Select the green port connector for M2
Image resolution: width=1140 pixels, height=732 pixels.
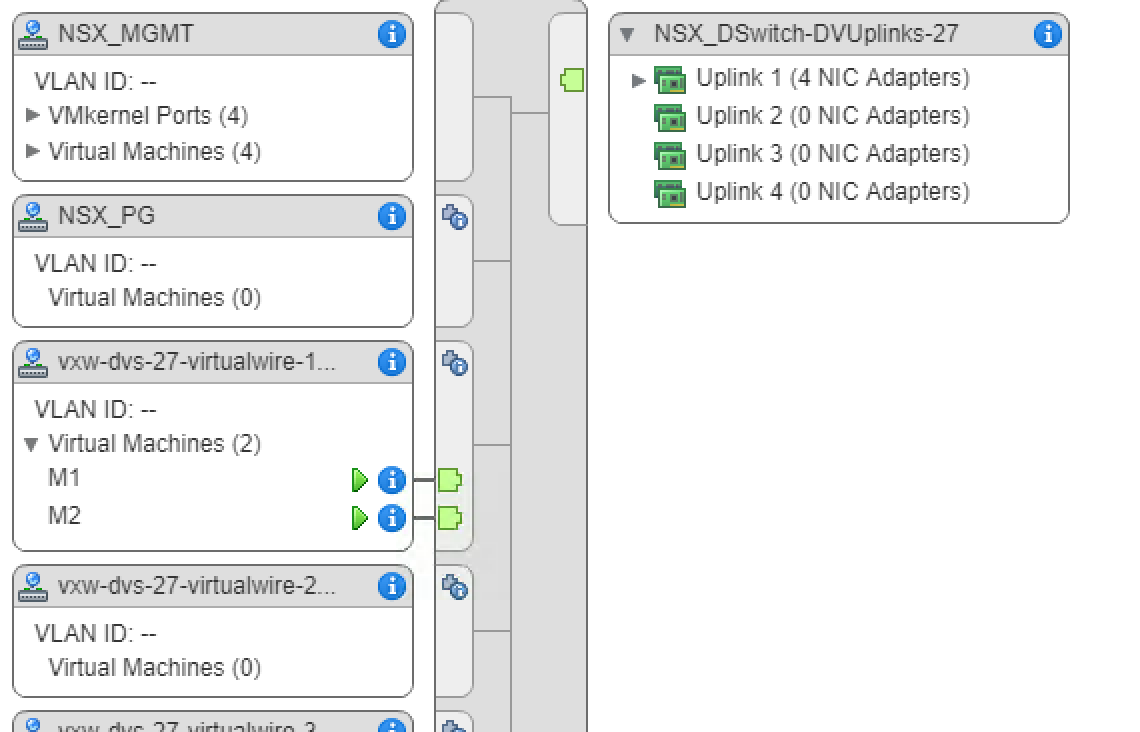click(x=450, y=518)
